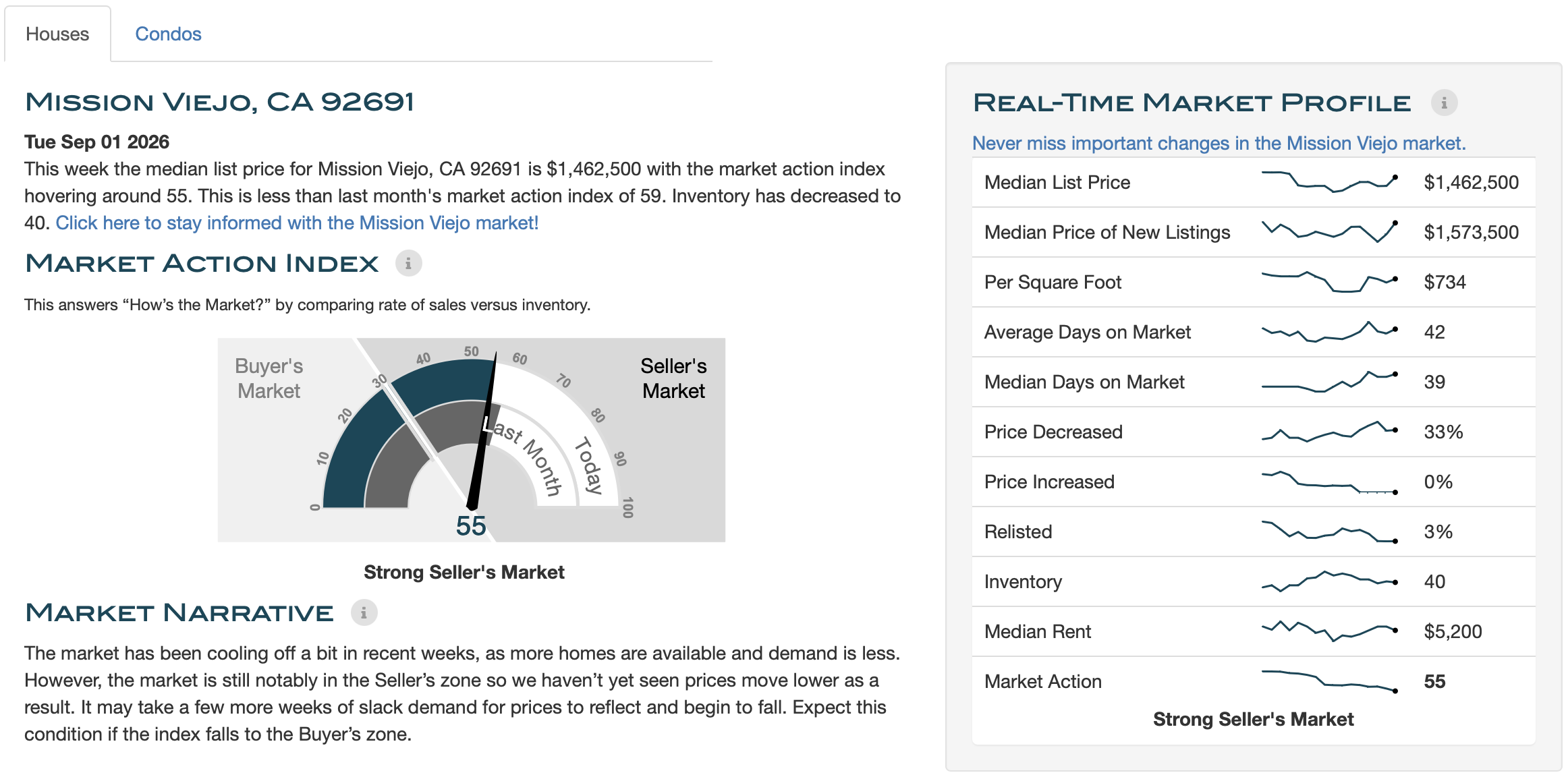Select the Houses tab
Viewport: 1568px width, 777px height.
coord(57,34)
